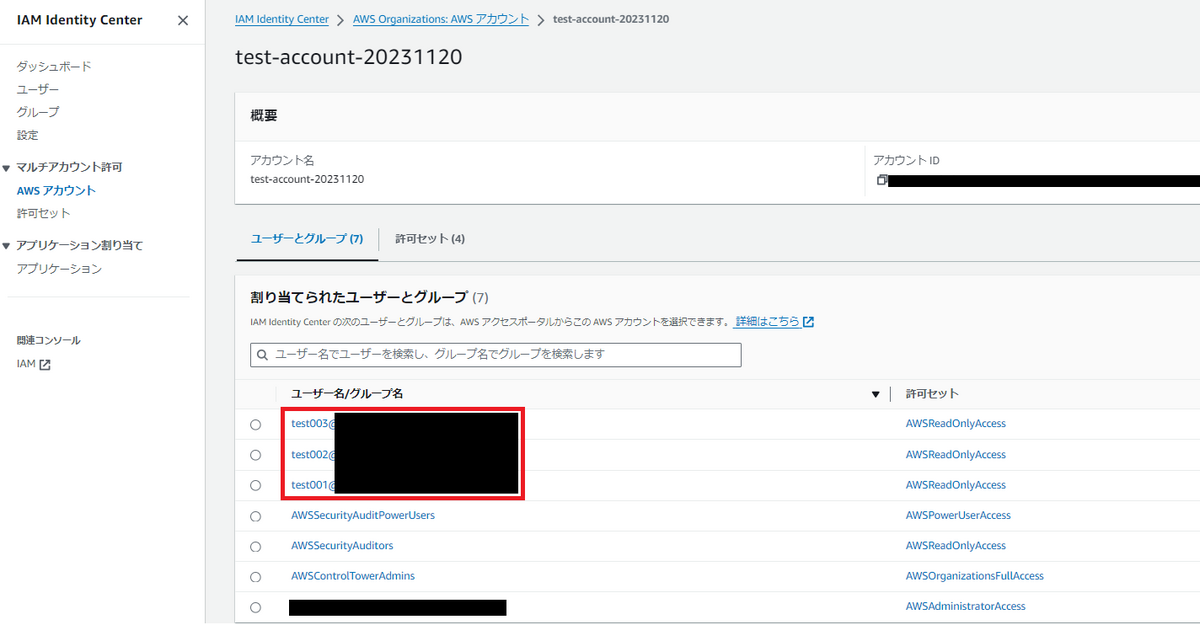The height and width of the screenshot is (625, 1200).
Task: Select the AWSSecurityAuditors radio button
Action: (x=256, y=546)
